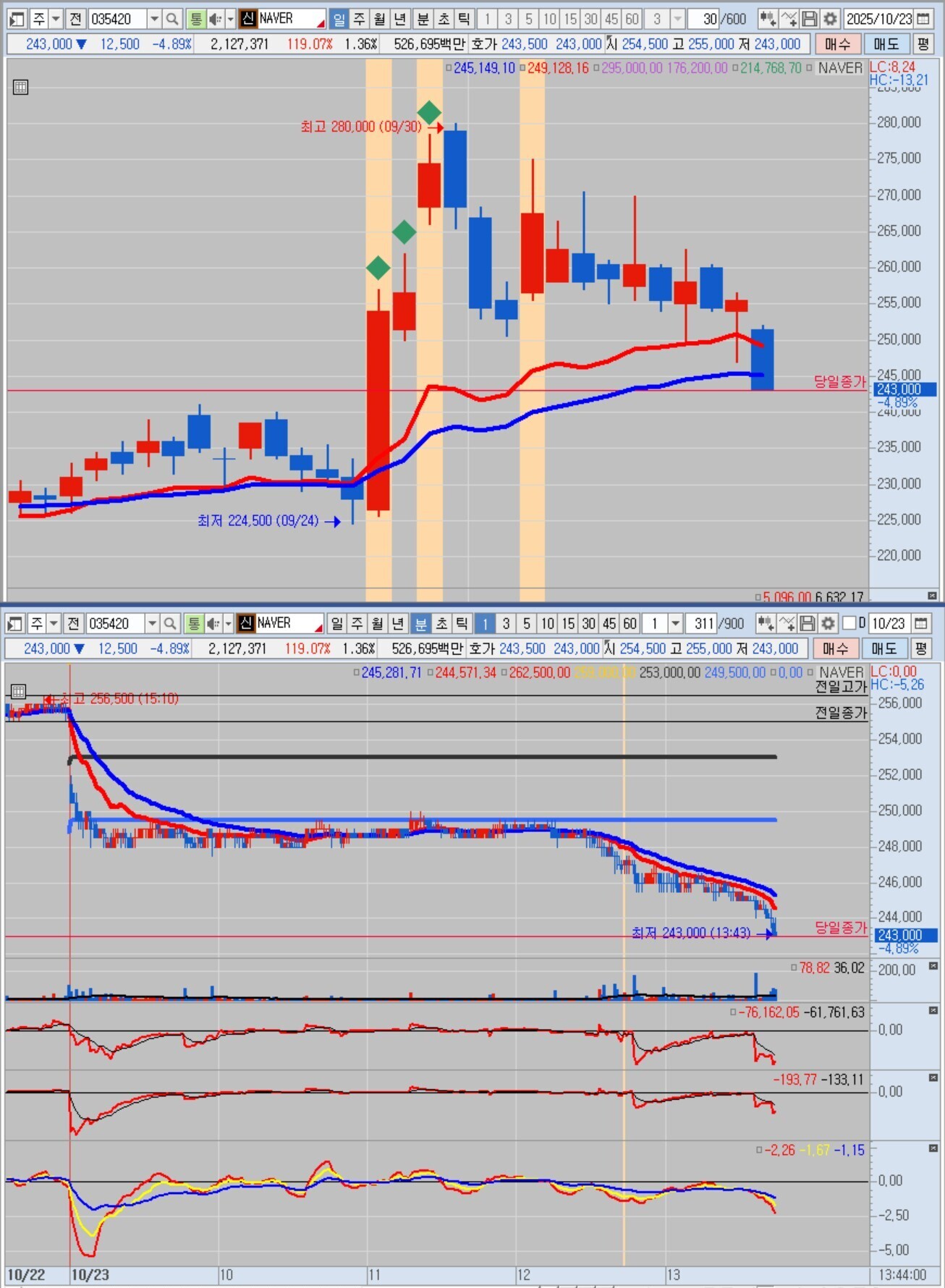Open speaker options dropdown arrow in bottom toolbar
Screen dimensions: 945x1288
pyautogui.click(x=228, y=623)
